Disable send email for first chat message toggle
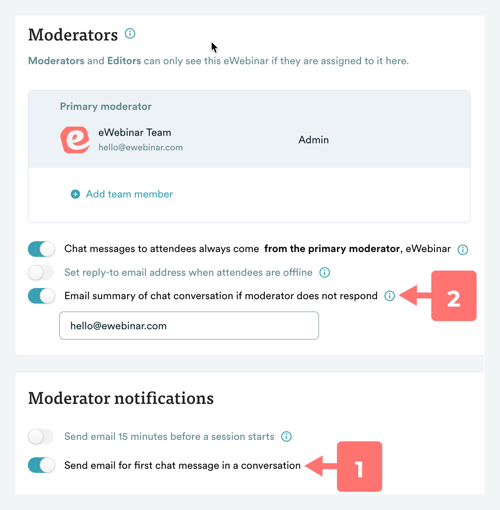500x510 pixels. 41,465
